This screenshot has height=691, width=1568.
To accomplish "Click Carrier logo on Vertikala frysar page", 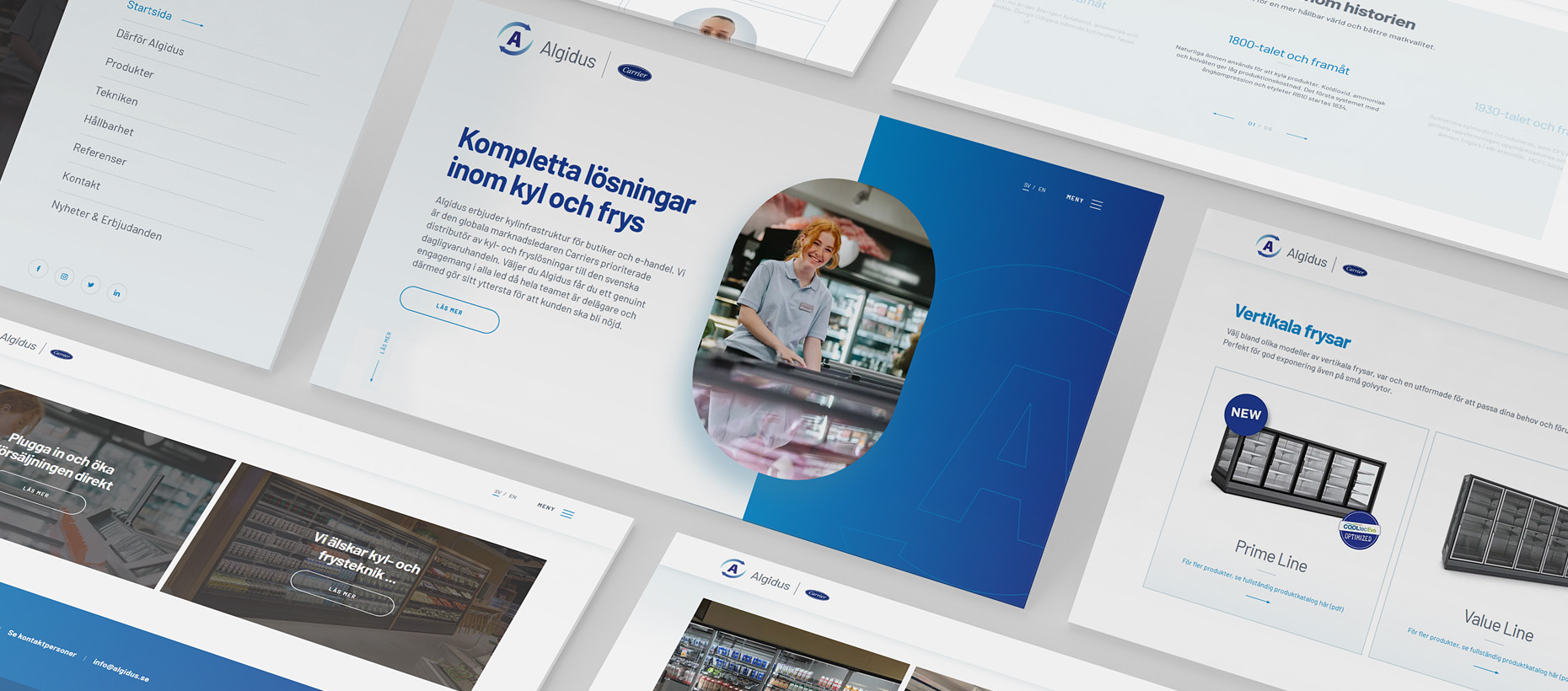I will 1355,271.
